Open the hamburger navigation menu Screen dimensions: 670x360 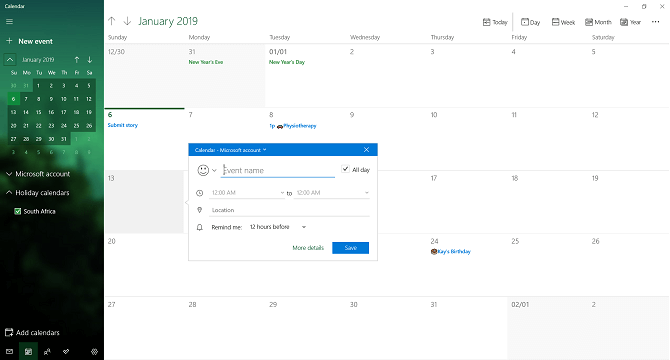(9, 22)
